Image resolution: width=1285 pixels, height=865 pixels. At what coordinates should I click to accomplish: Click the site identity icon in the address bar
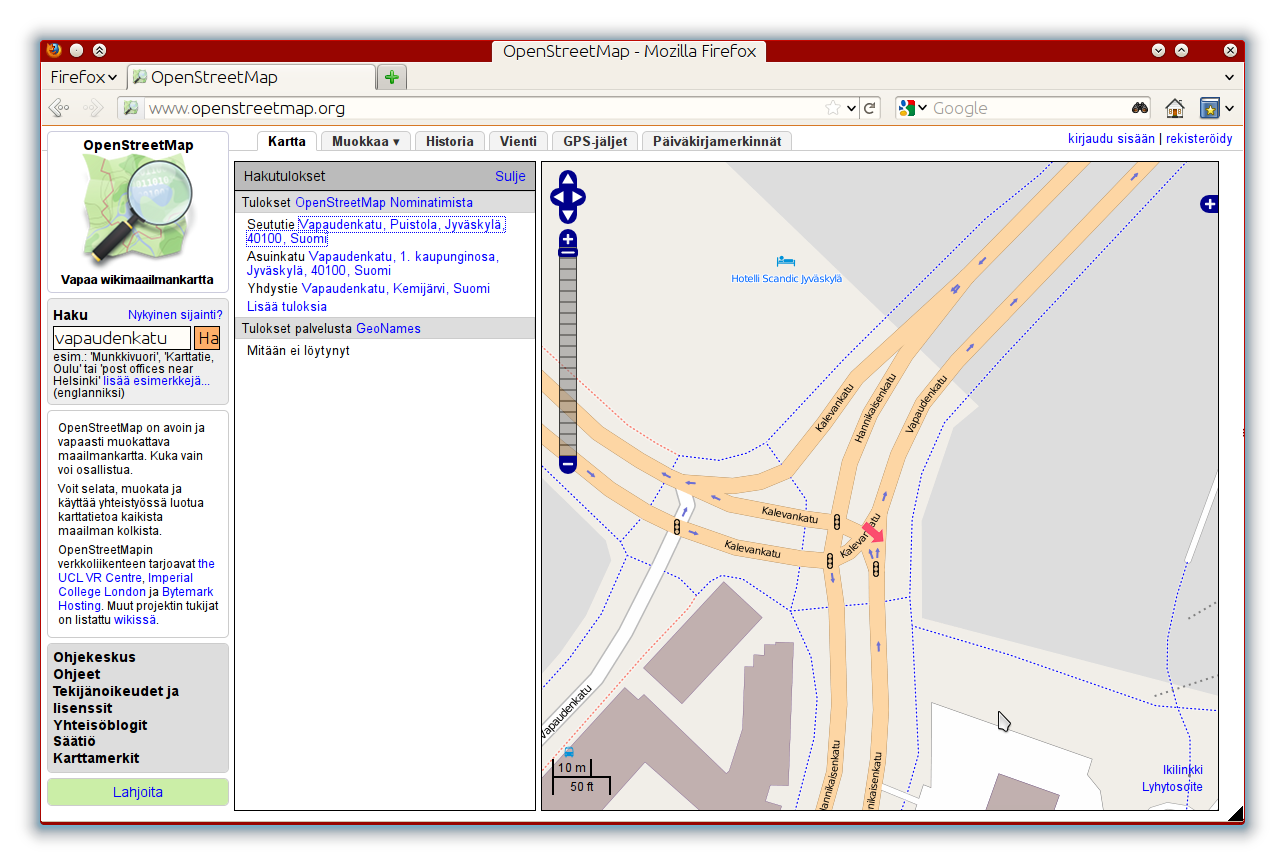130,108
